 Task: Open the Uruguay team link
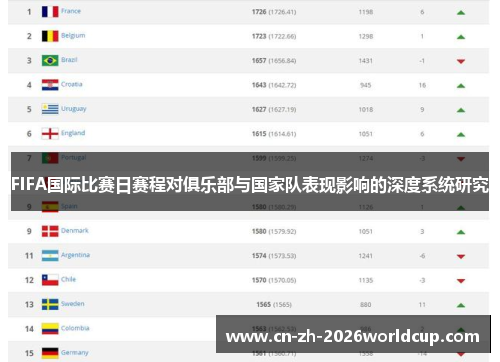tap(74, 109)
